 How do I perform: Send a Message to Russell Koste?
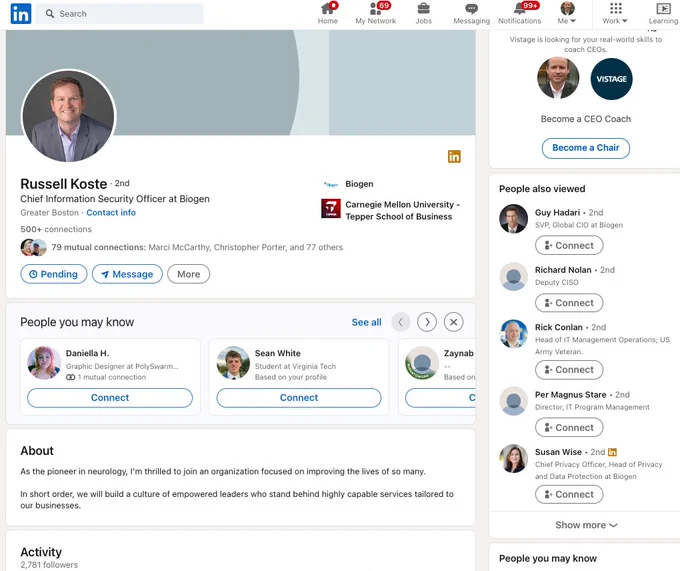tap(127, 274)
